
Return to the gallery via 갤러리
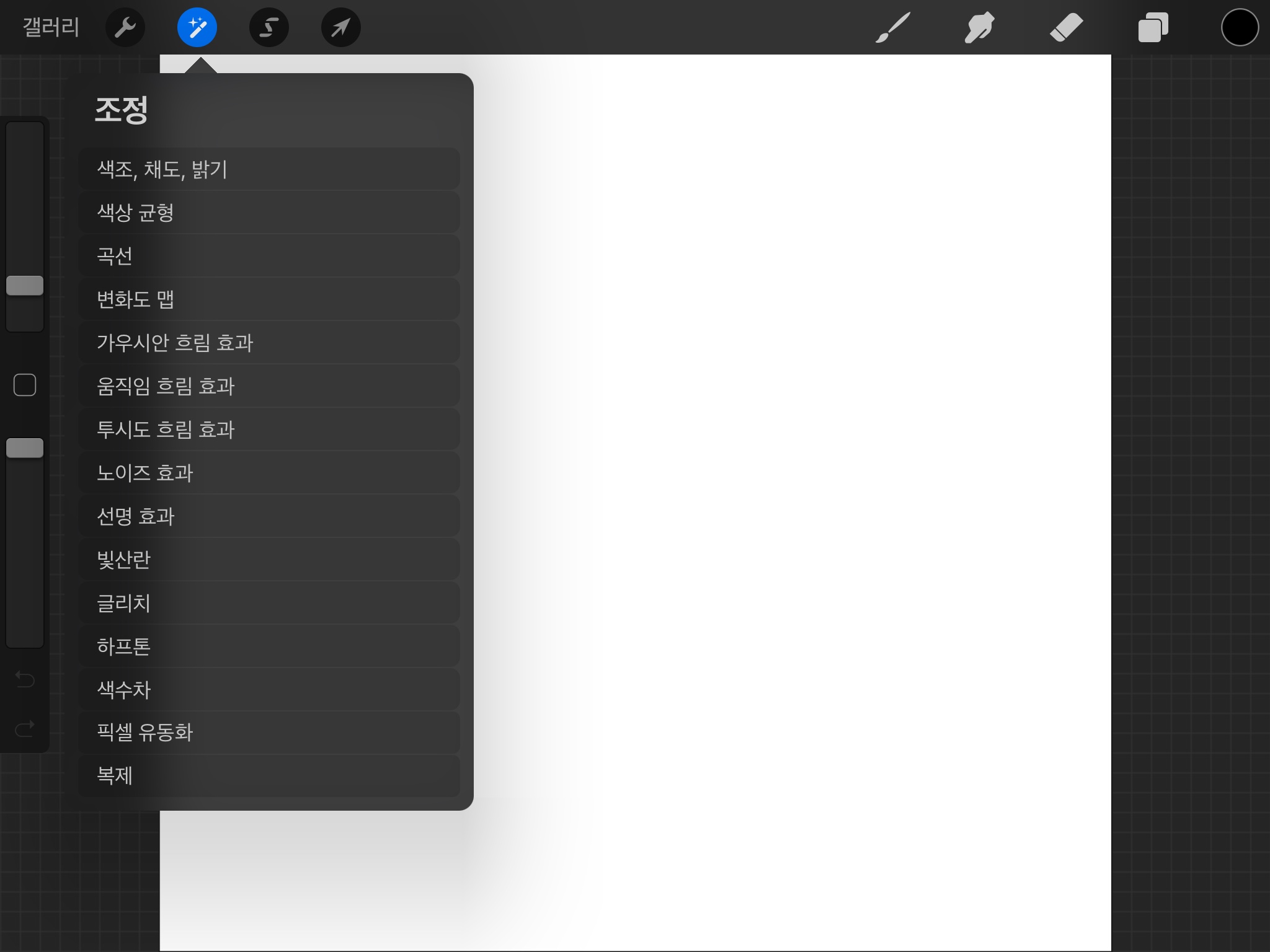tap(51, 27)
